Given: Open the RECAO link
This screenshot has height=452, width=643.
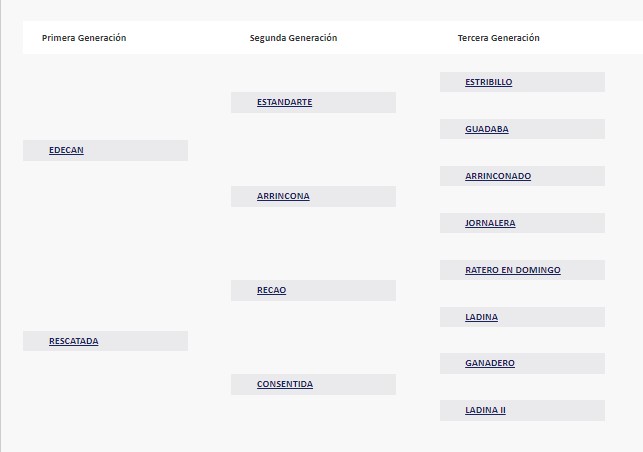Looking at the screenshot, I should tap(271, 290).
